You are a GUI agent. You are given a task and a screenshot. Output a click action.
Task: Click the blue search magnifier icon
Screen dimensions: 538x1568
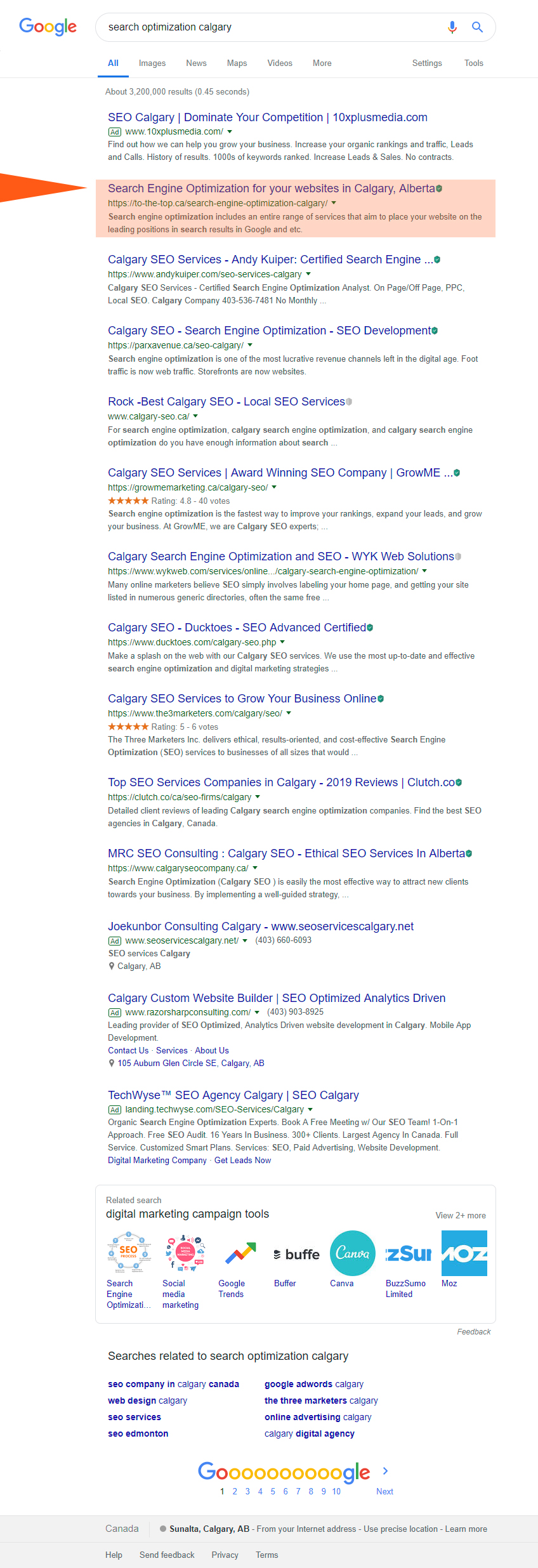click(477, 27)
